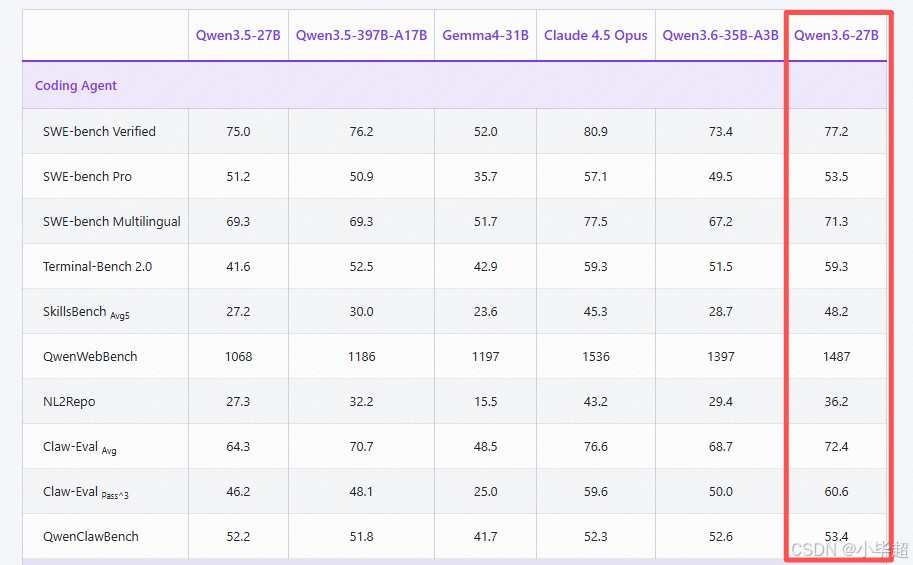The height and width of the screenshot is (565, 913).
Task: Click value 64.3 in Claw-Eval Avg row
Action: coord(238,447)
